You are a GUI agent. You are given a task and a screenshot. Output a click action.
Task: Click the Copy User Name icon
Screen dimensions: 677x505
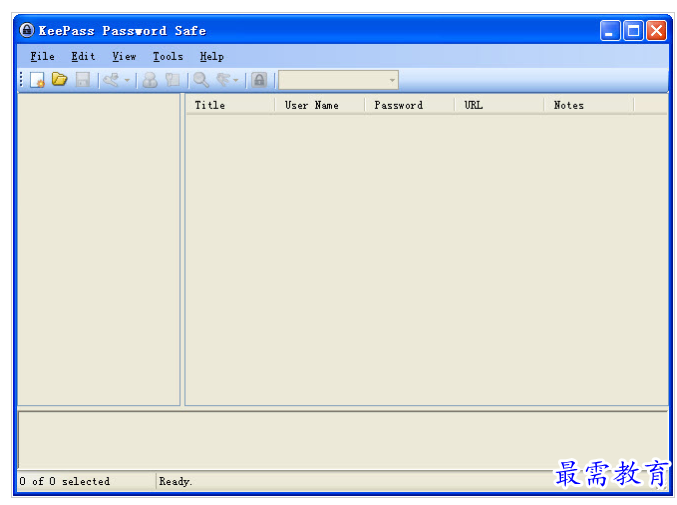150,80
